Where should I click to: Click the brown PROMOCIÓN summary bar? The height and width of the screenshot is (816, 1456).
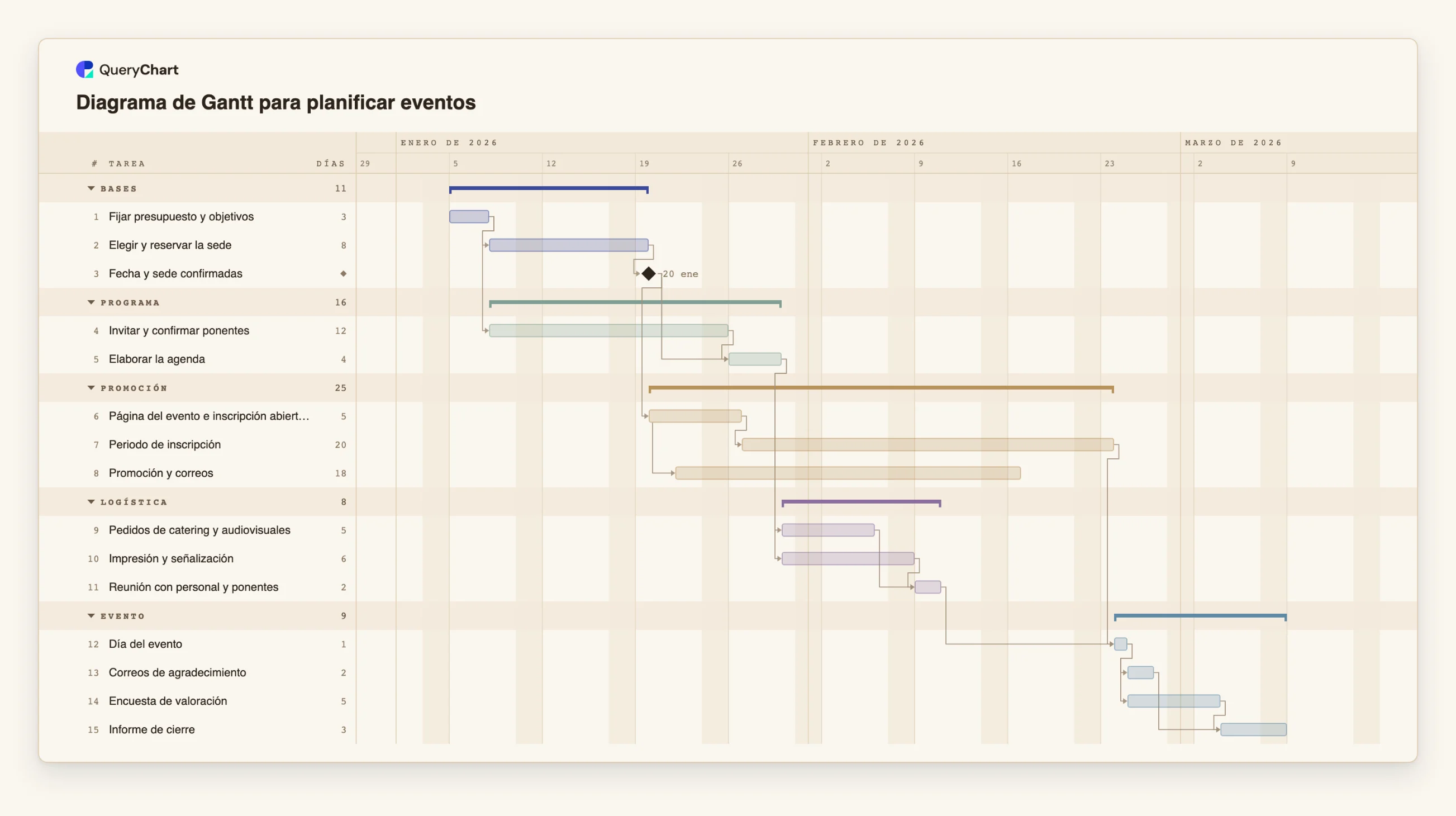coord(881,388)
